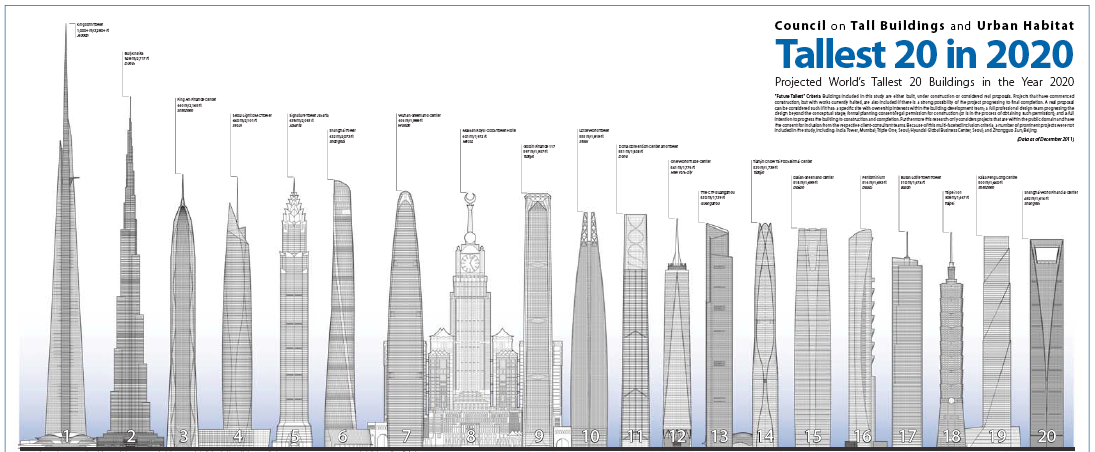
Task: Click the rank number 12
Action: (x=676, y=437)
